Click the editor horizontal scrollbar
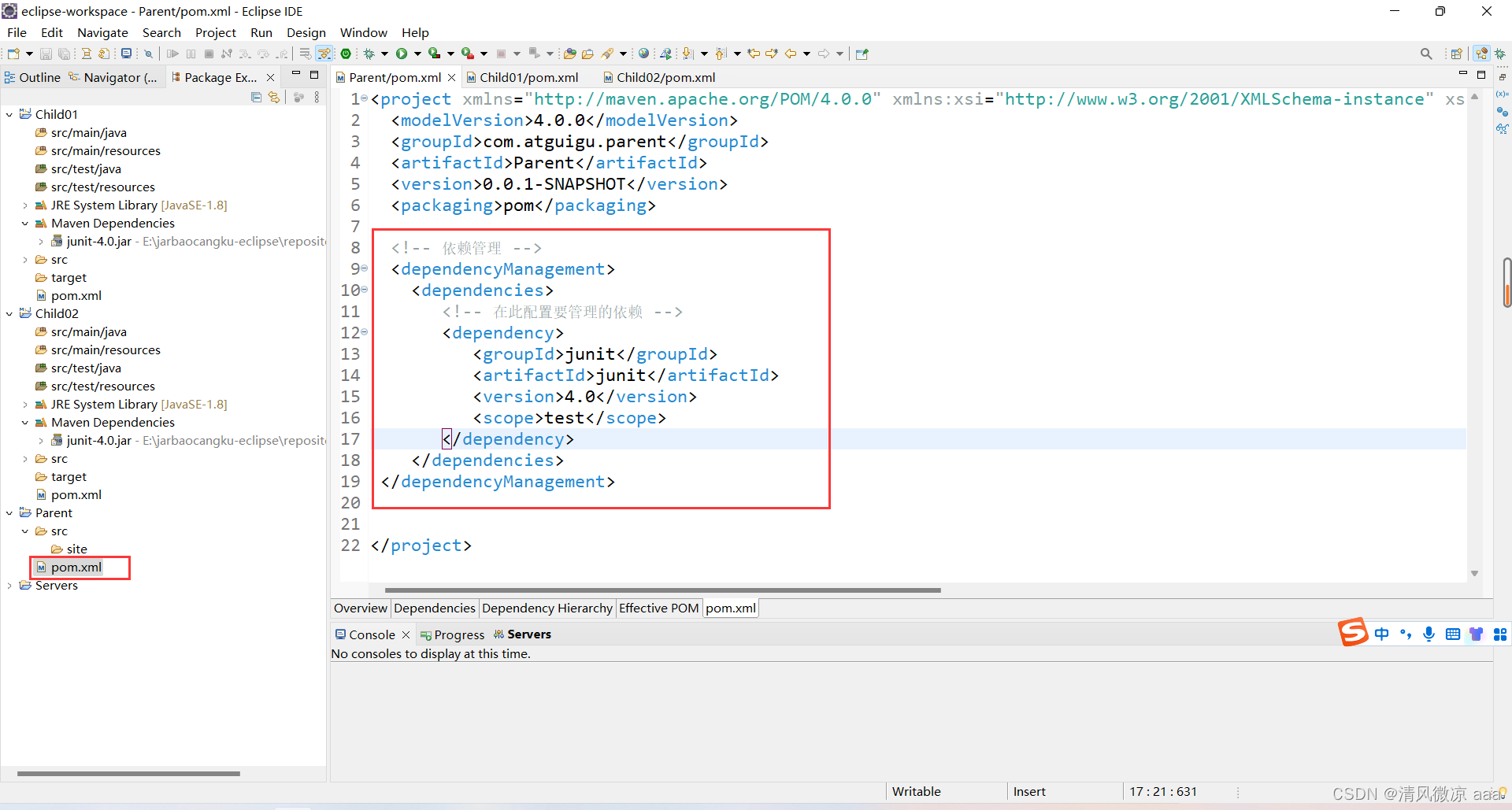 pyautogui.click(x=662, y=590)
